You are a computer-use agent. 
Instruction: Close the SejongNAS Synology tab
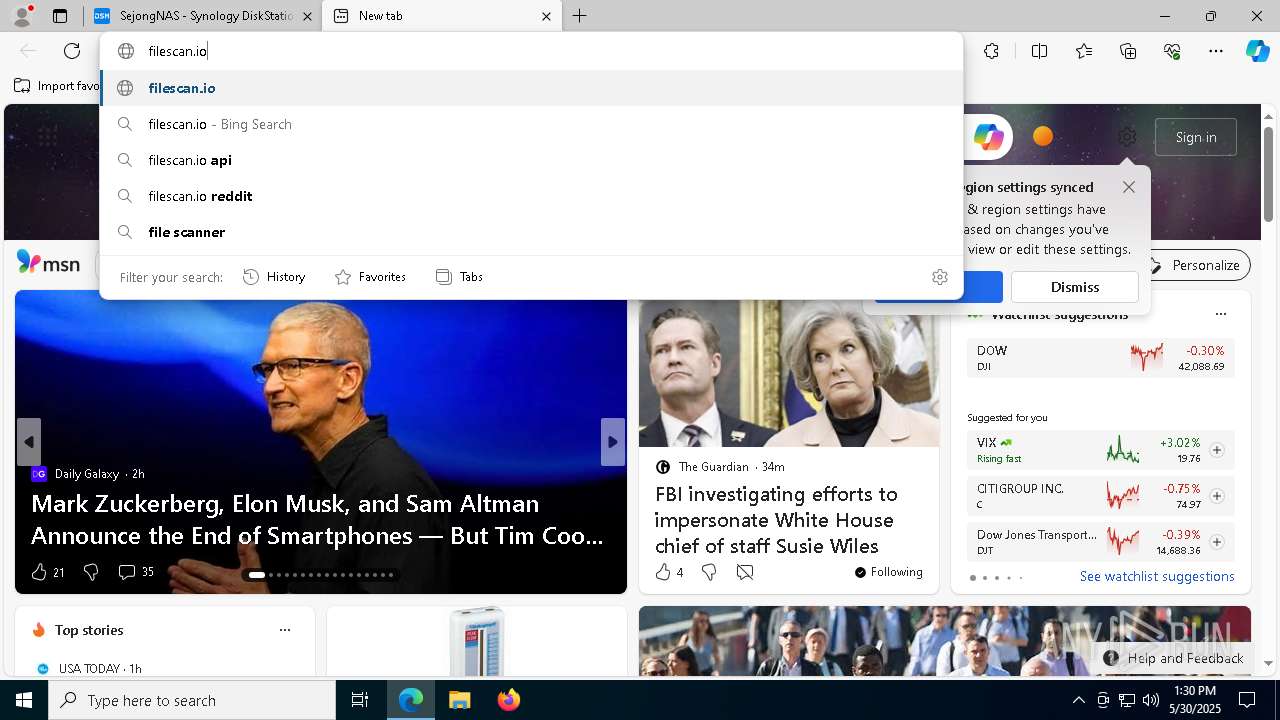tap(307, 16)
